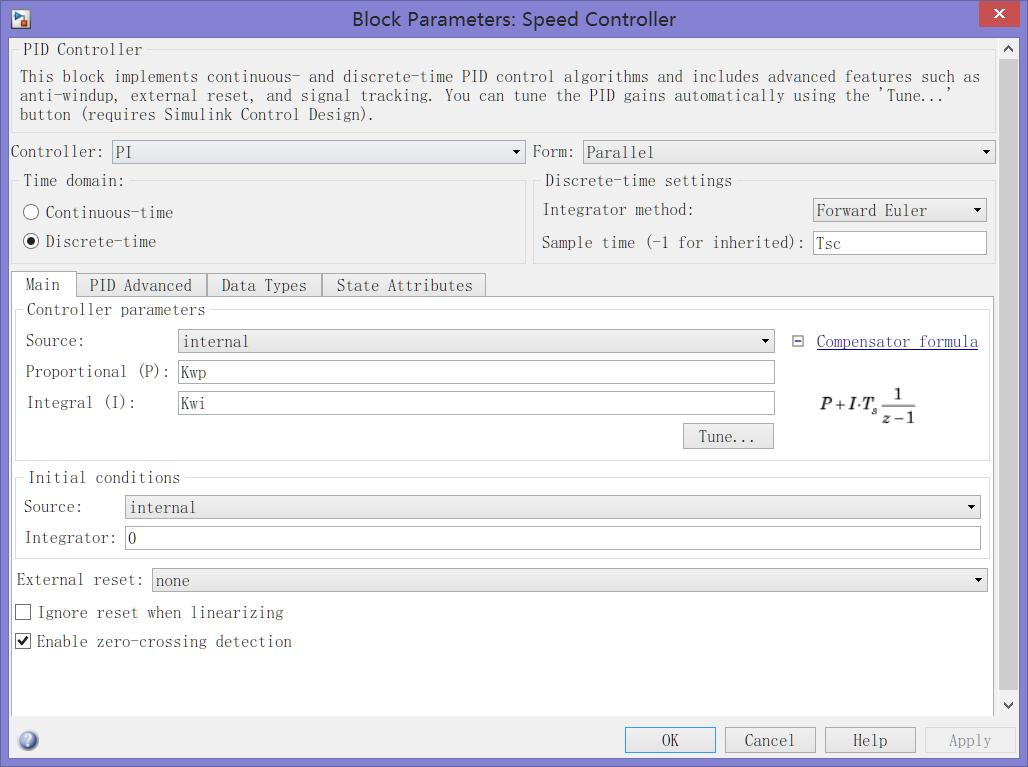1028x767 pixels.
Task: Click the scroll down arrow of the dialog scrollbar
Action: pyautogui.click(x=1008, y=705)
